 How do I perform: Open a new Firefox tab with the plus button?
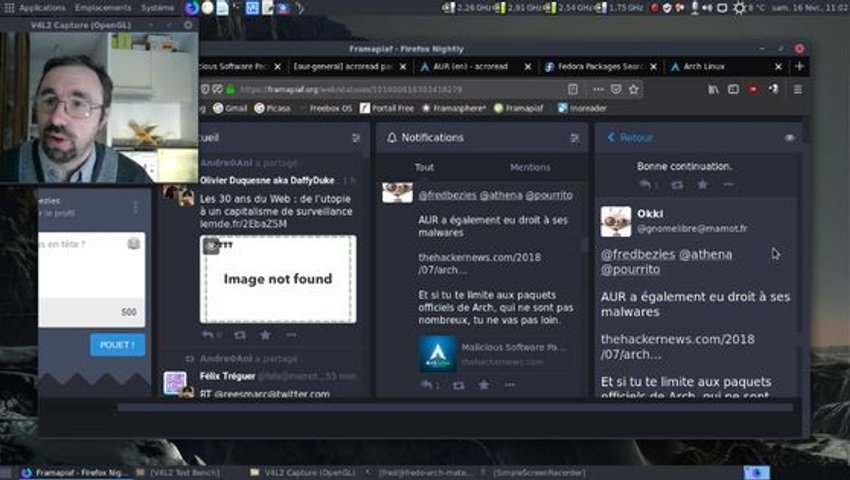(800, 66)
